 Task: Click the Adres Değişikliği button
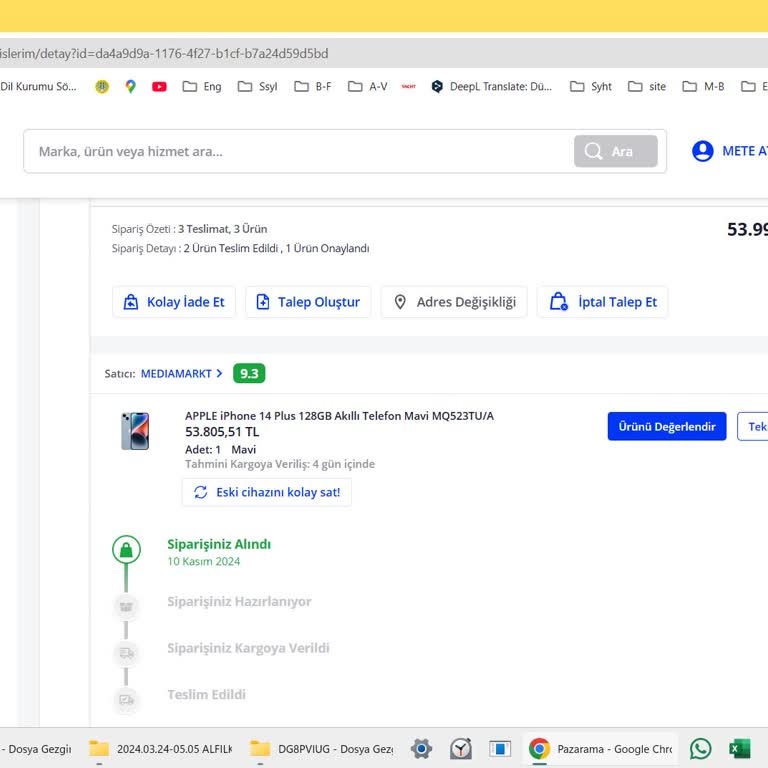coord(454,302)
